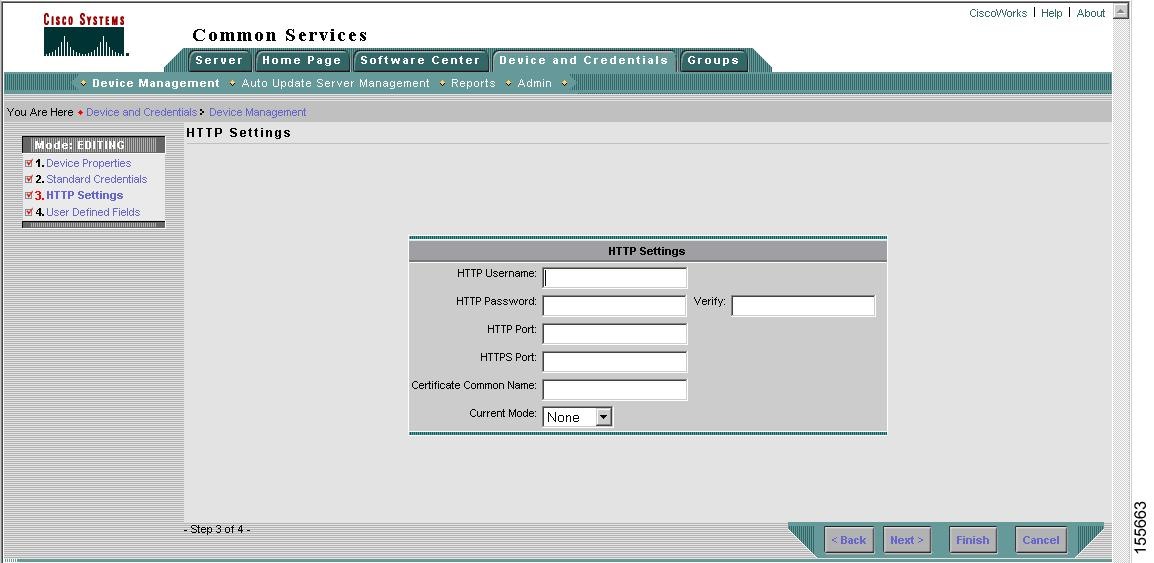Select the Device and Credentials tab
The image size is (1154, 563).
(584, 60)
